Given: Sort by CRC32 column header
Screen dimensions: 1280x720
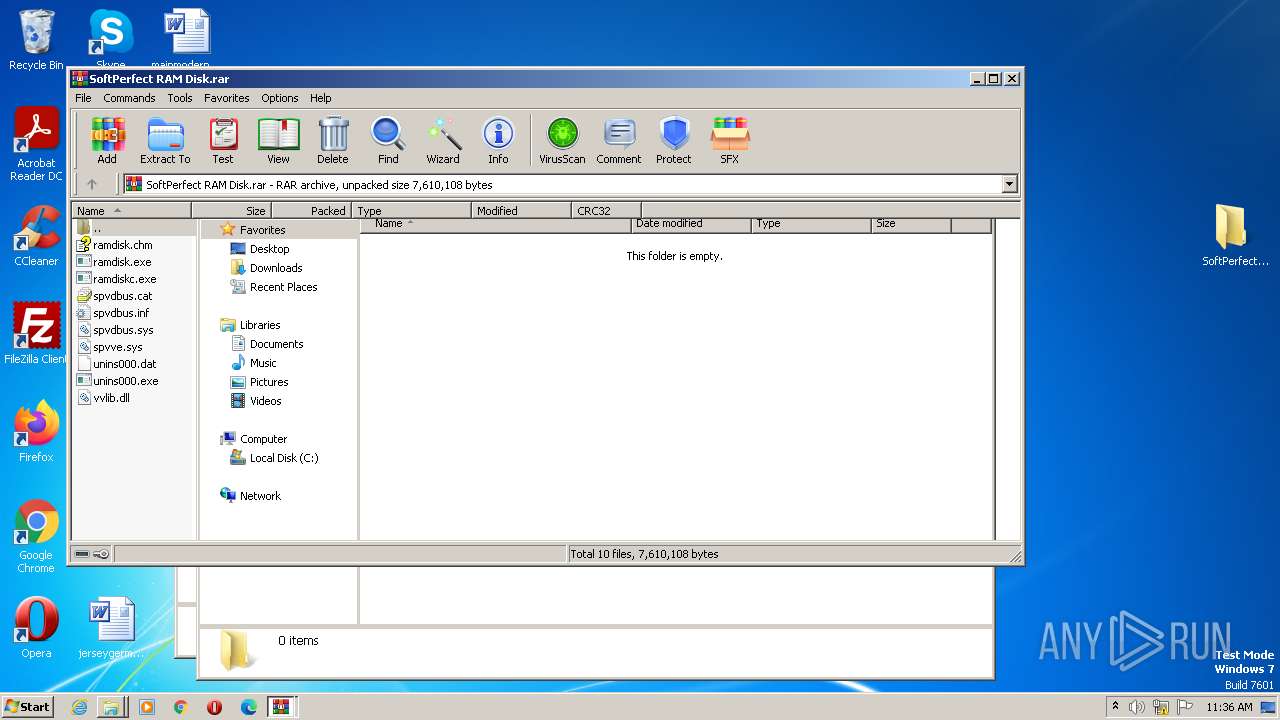Looking at the screenshot, I should point(606,211).
